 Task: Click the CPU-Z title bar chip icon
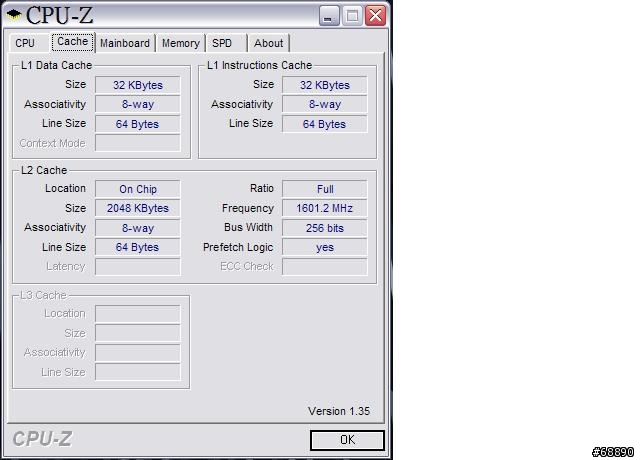coord(14,15)
